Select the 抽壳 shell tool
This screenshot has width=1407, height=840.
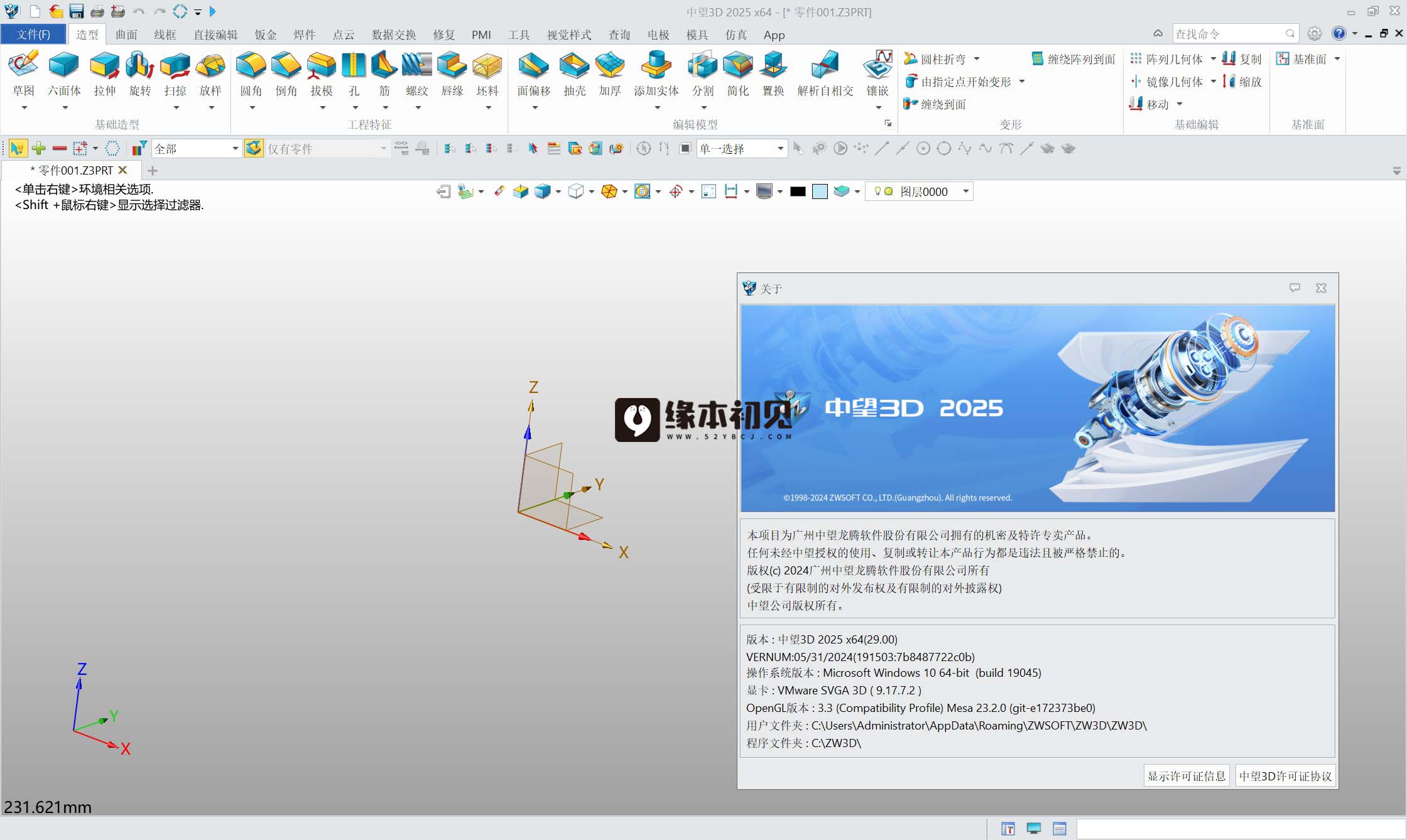(575, 74)
